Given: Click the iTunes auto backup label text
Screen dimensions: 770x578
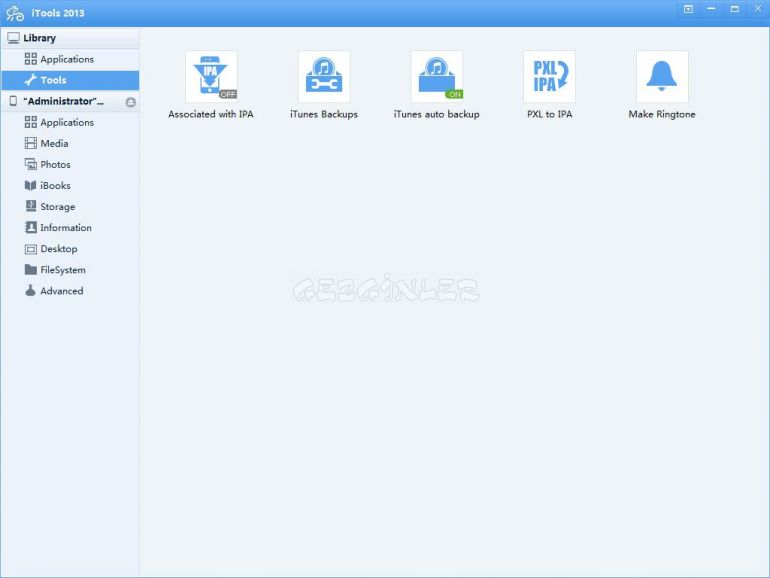Looking at the screenshot, I should pos(437,114).
